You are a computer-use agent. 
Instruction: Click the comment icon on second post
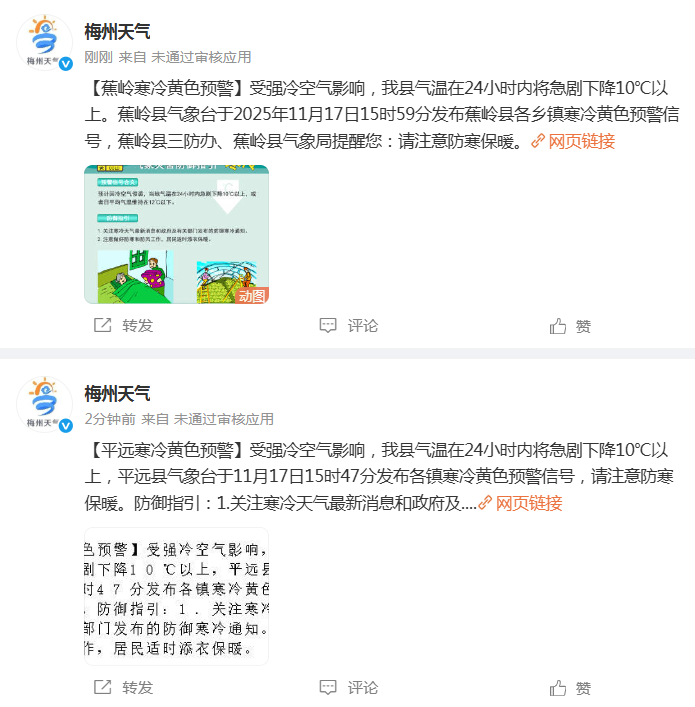point(328,687)
